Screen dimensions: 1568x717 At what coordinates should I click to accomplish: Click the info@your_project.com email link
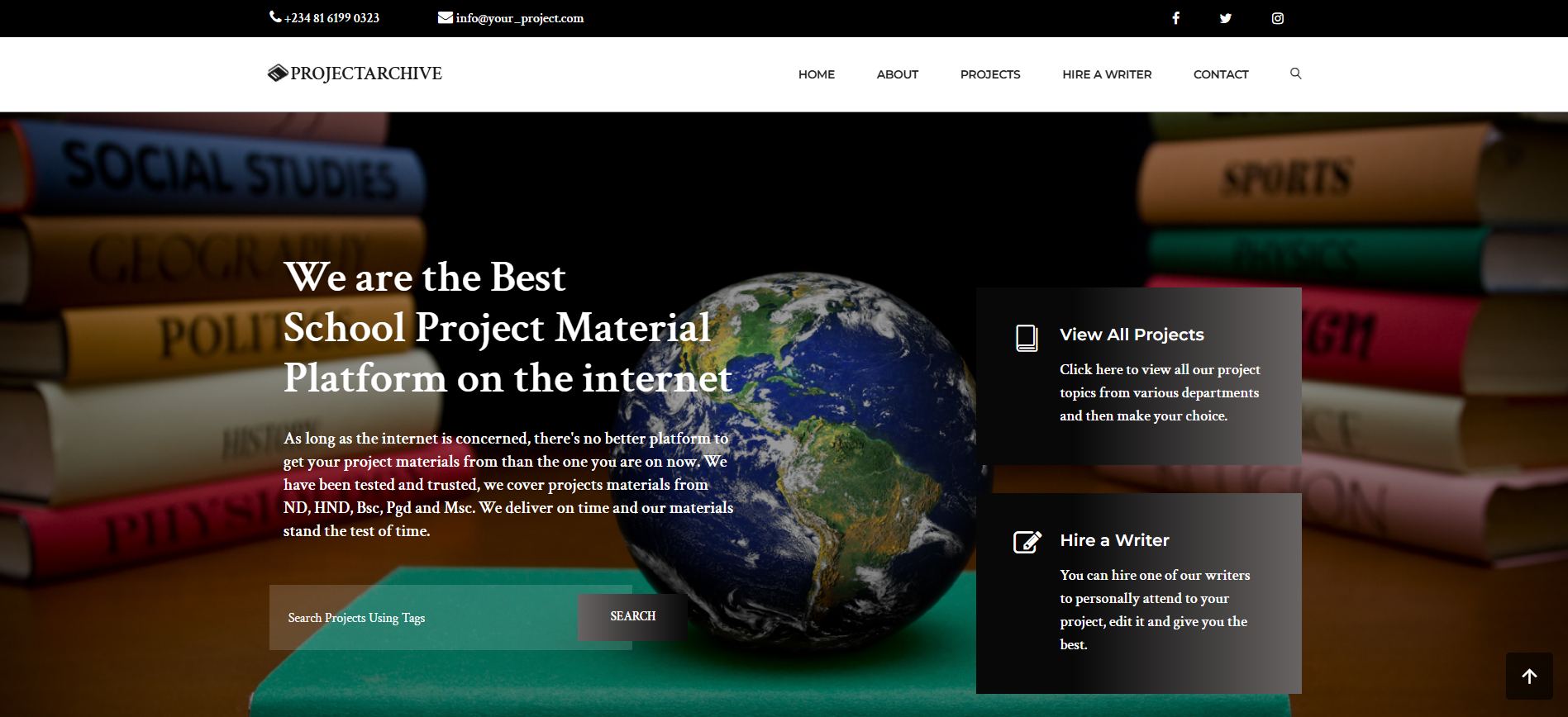pos(519,18)
